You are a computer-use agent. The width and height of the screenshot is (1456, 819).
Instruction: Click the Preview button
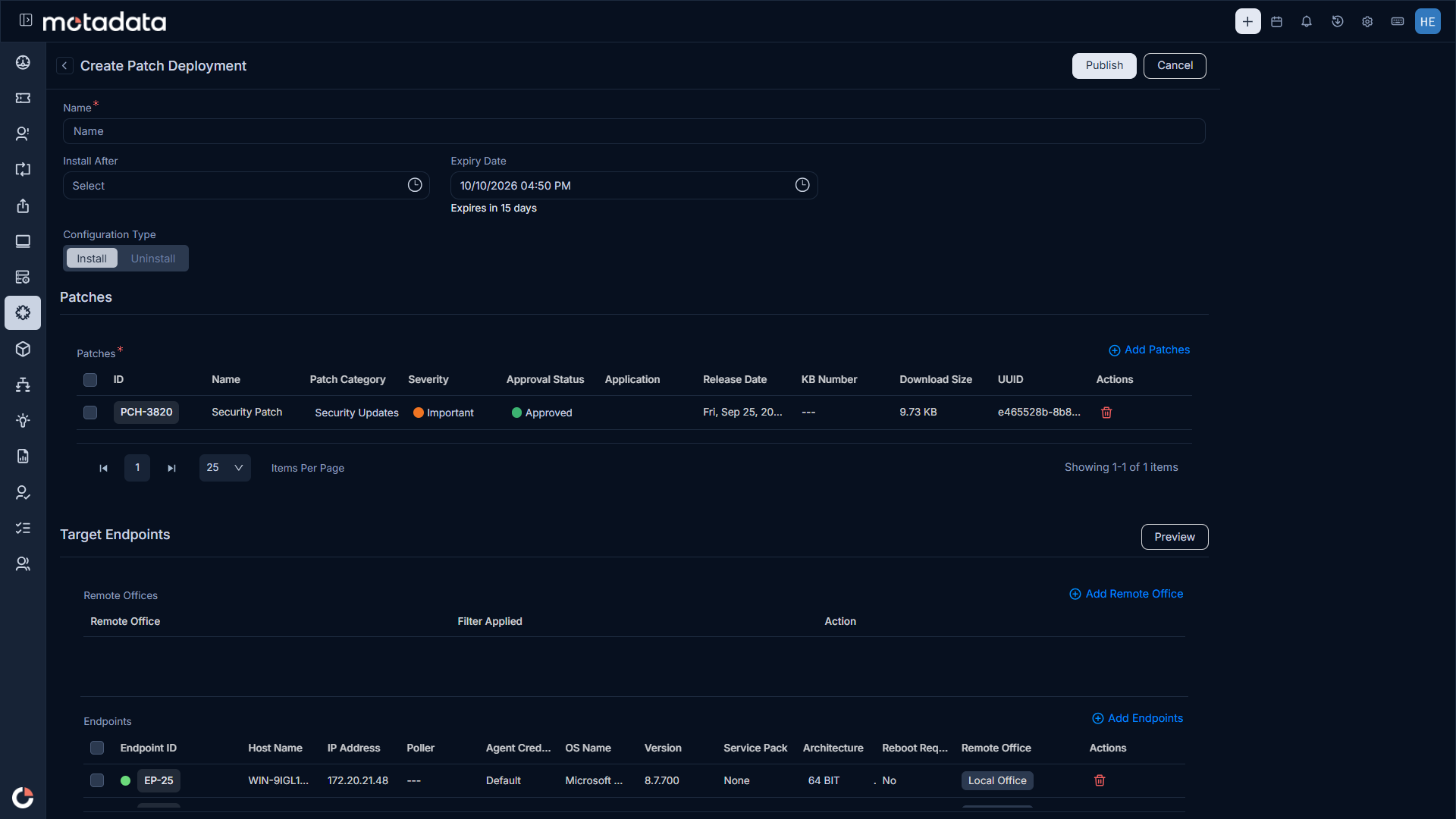1175,537
